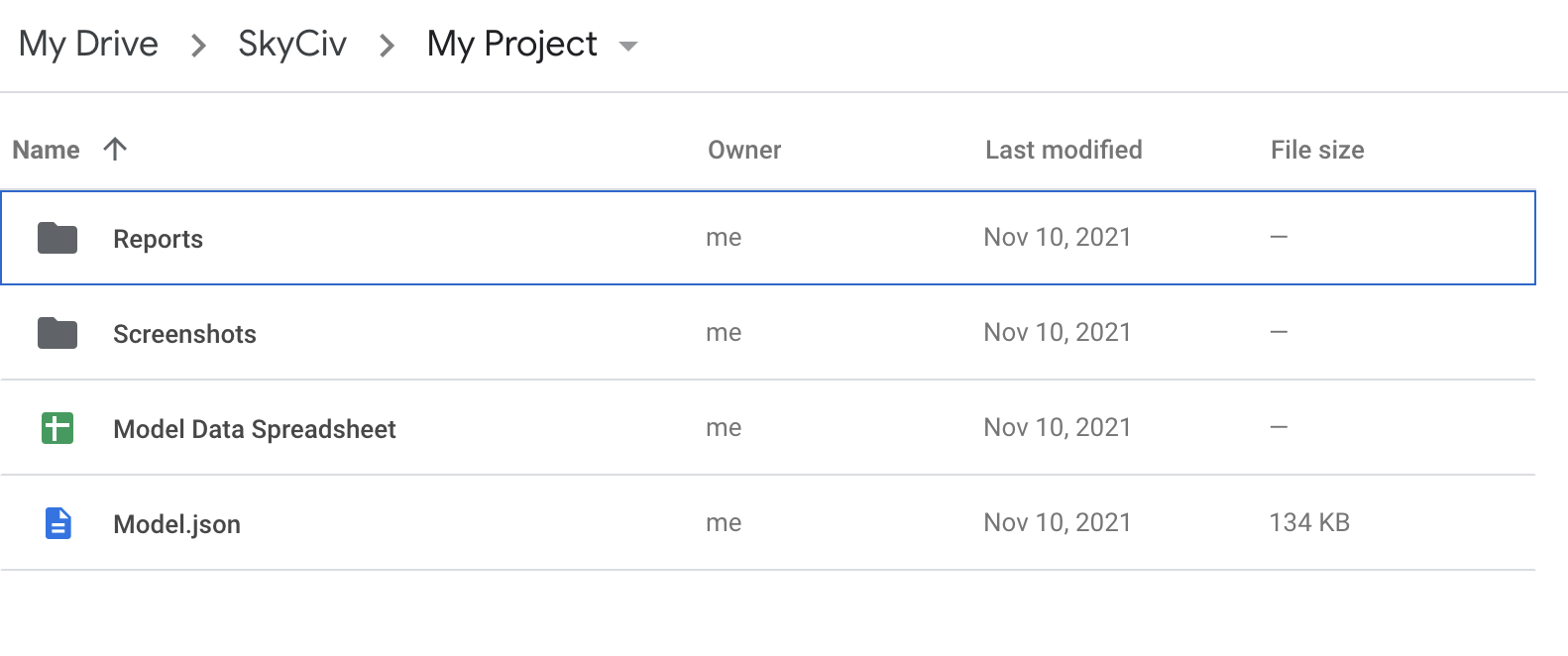Open the Reports folder
The height and width of the screenshot is (656, 1568).
(158, 238)
